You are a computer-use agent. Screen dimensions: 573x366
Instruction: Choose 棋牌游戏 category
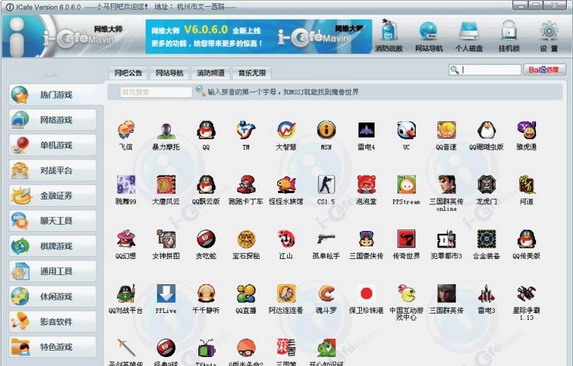(x=53, y=246)
